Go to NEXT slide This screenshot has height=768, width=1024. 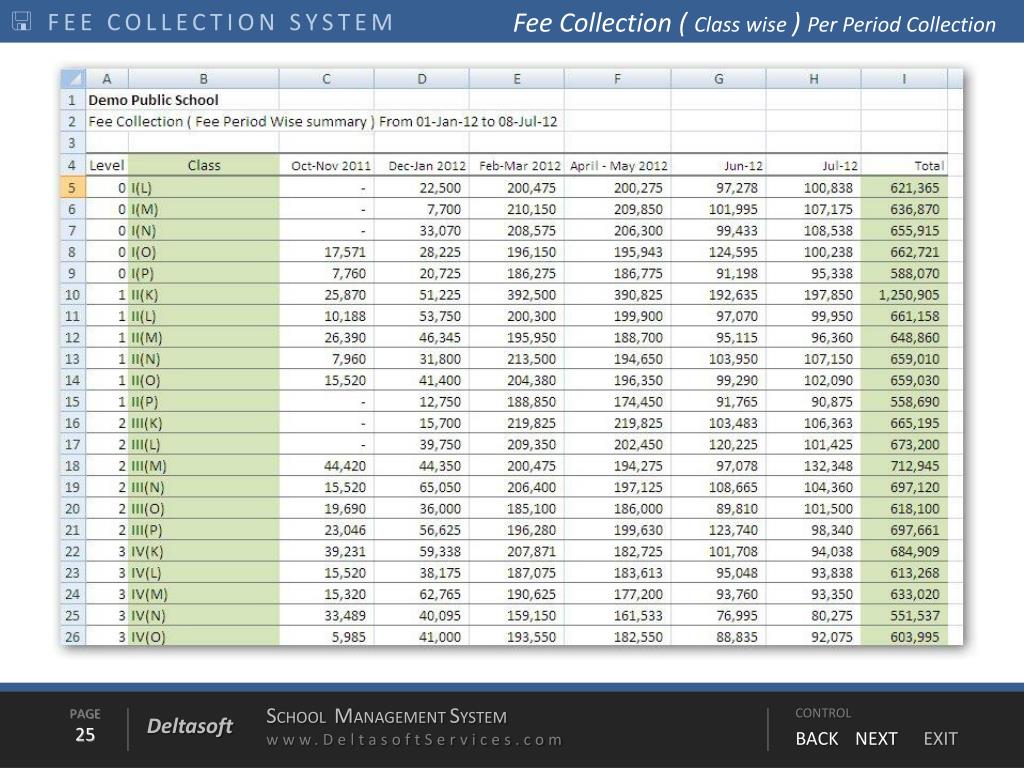pos(876,739)
